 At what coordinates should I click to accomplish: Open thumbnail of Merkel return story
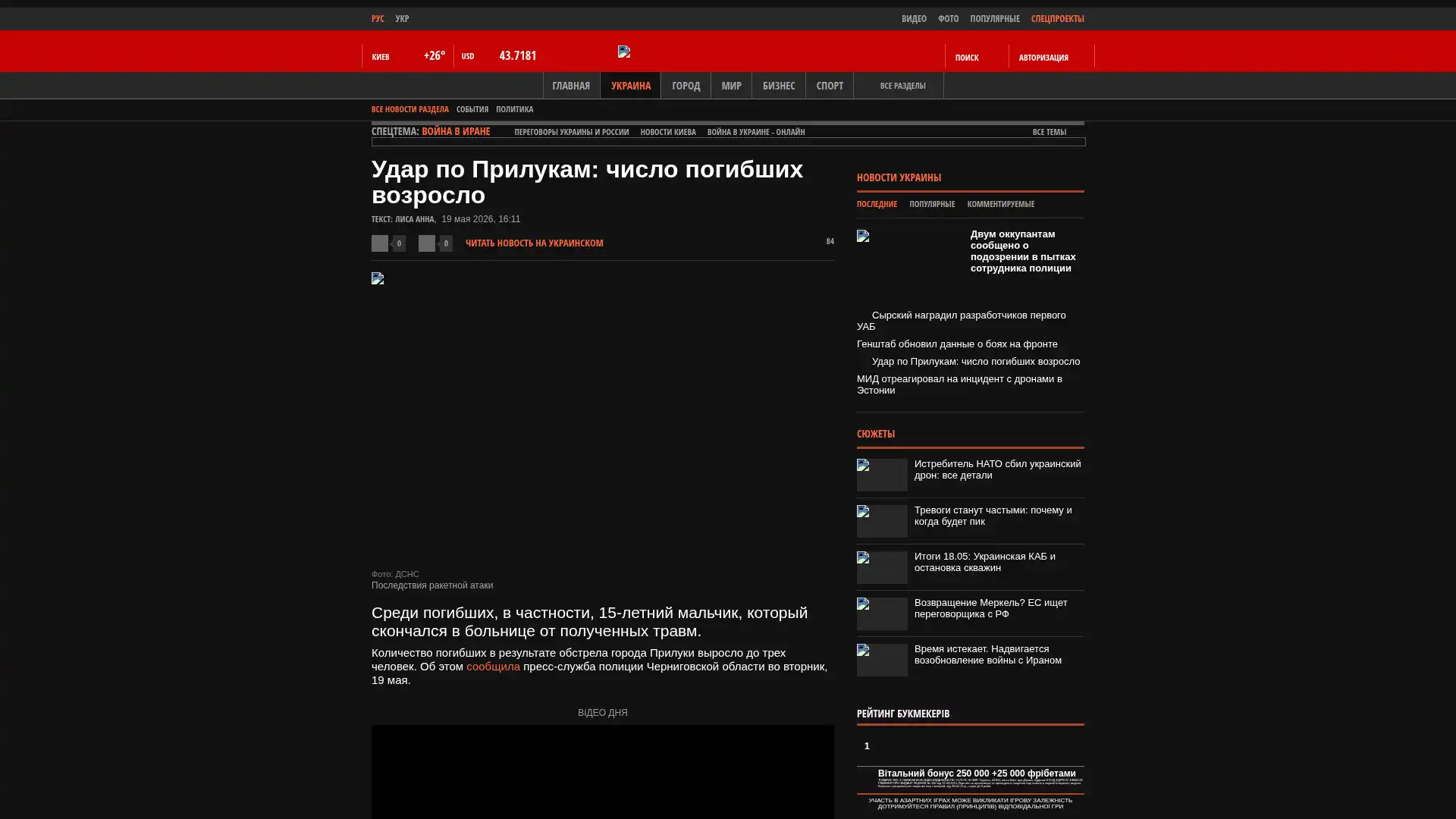pyautogui.click(x=882, y=613)
